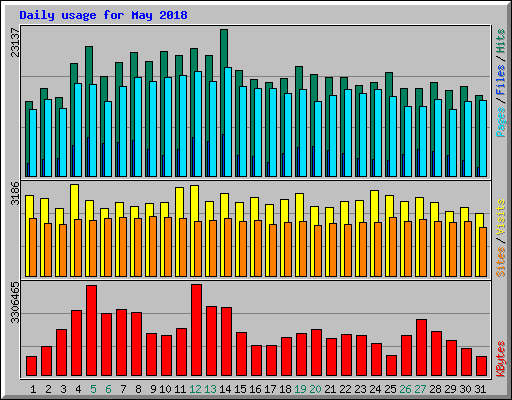Select day label 17 on the axis

pyautogui.click(x=270, y=389)
